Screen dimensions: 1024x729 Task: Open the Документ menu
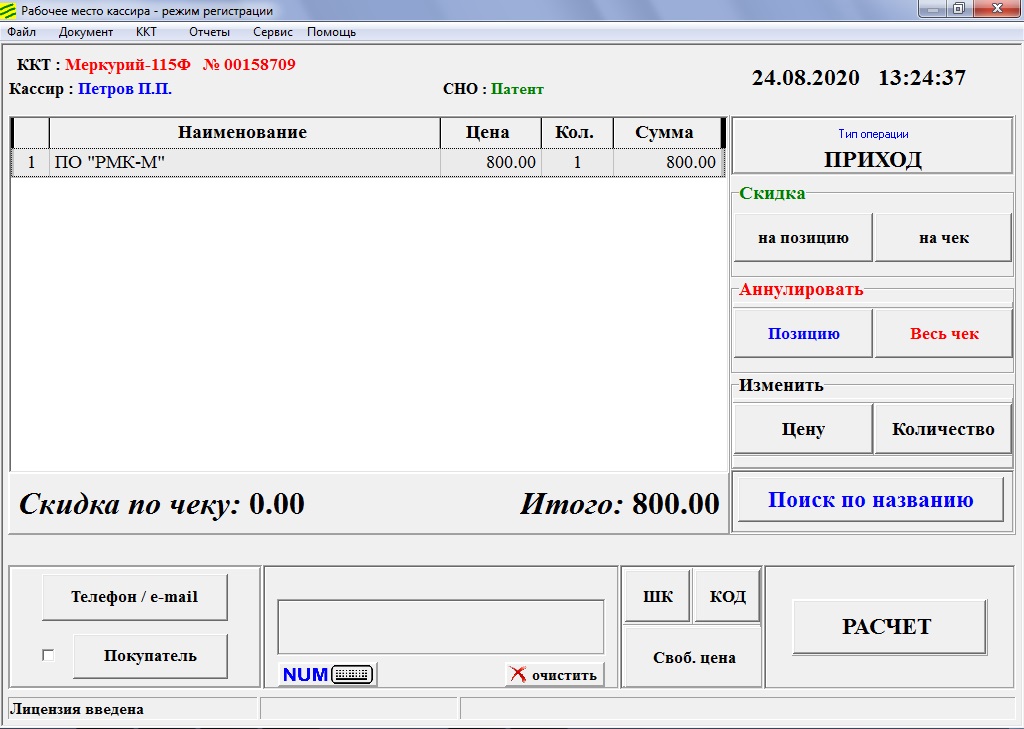click(86, 32)
